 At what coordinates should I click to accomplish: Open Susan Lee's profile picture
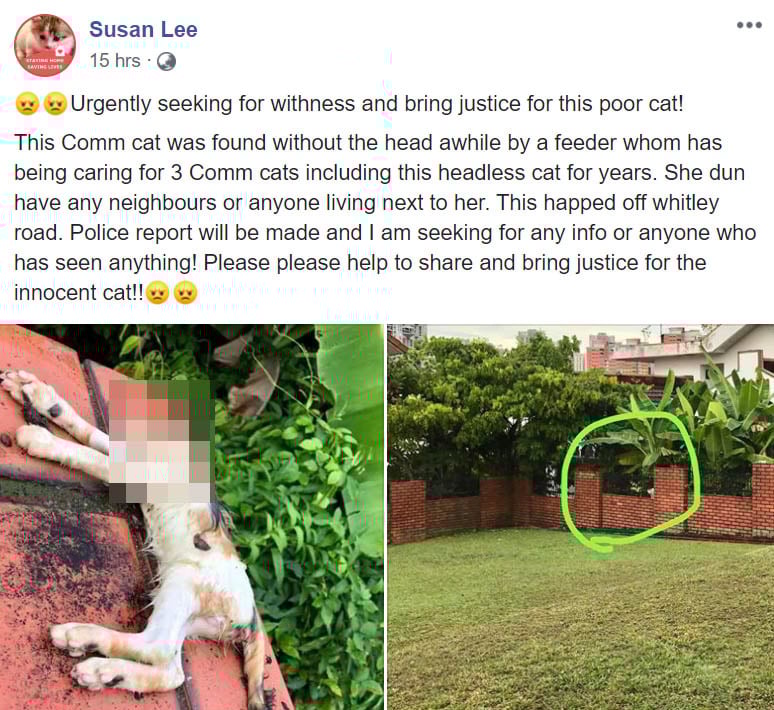[45, 45]
